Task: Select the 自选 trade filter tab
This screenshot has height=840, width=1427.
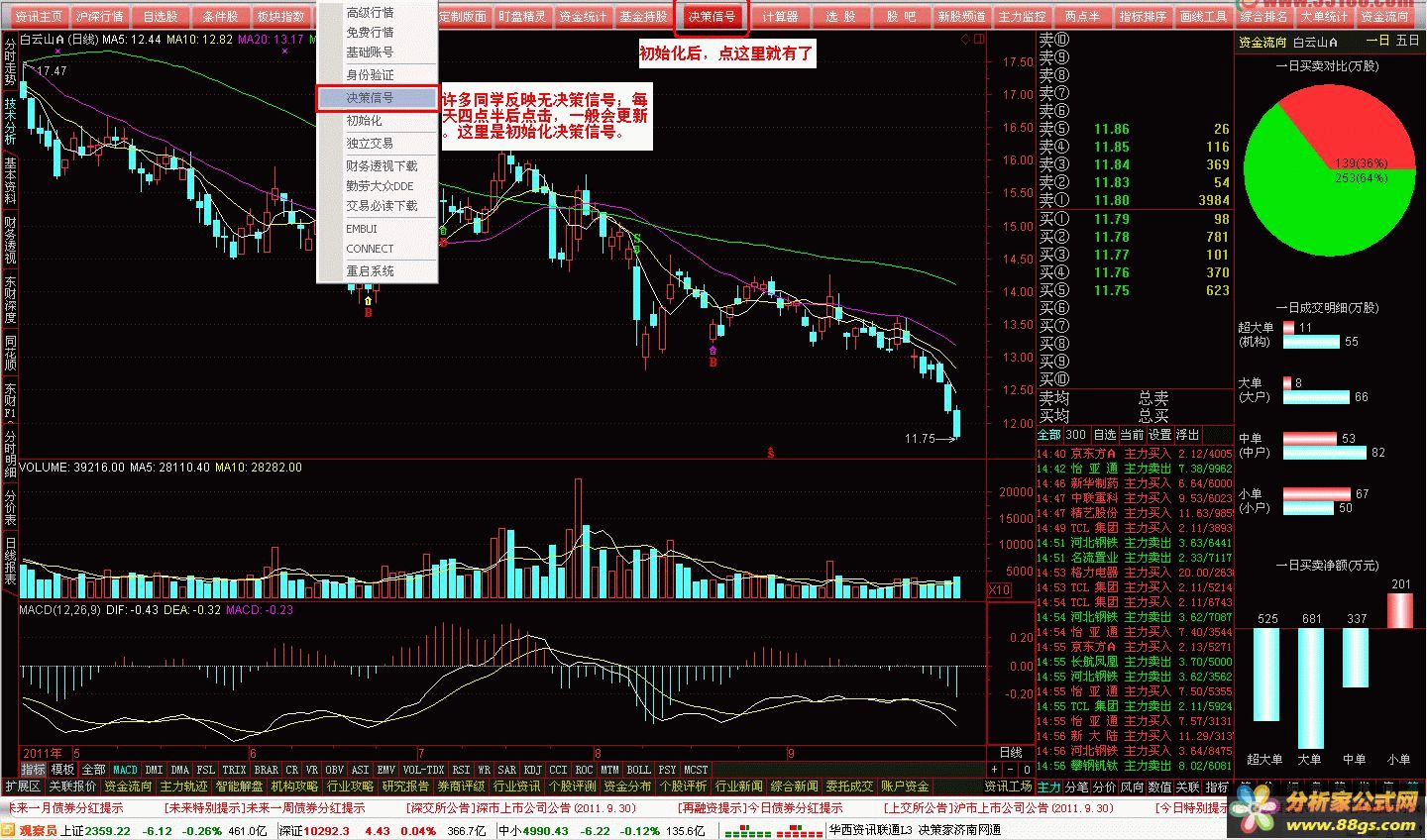Action: click(1104, 435)
